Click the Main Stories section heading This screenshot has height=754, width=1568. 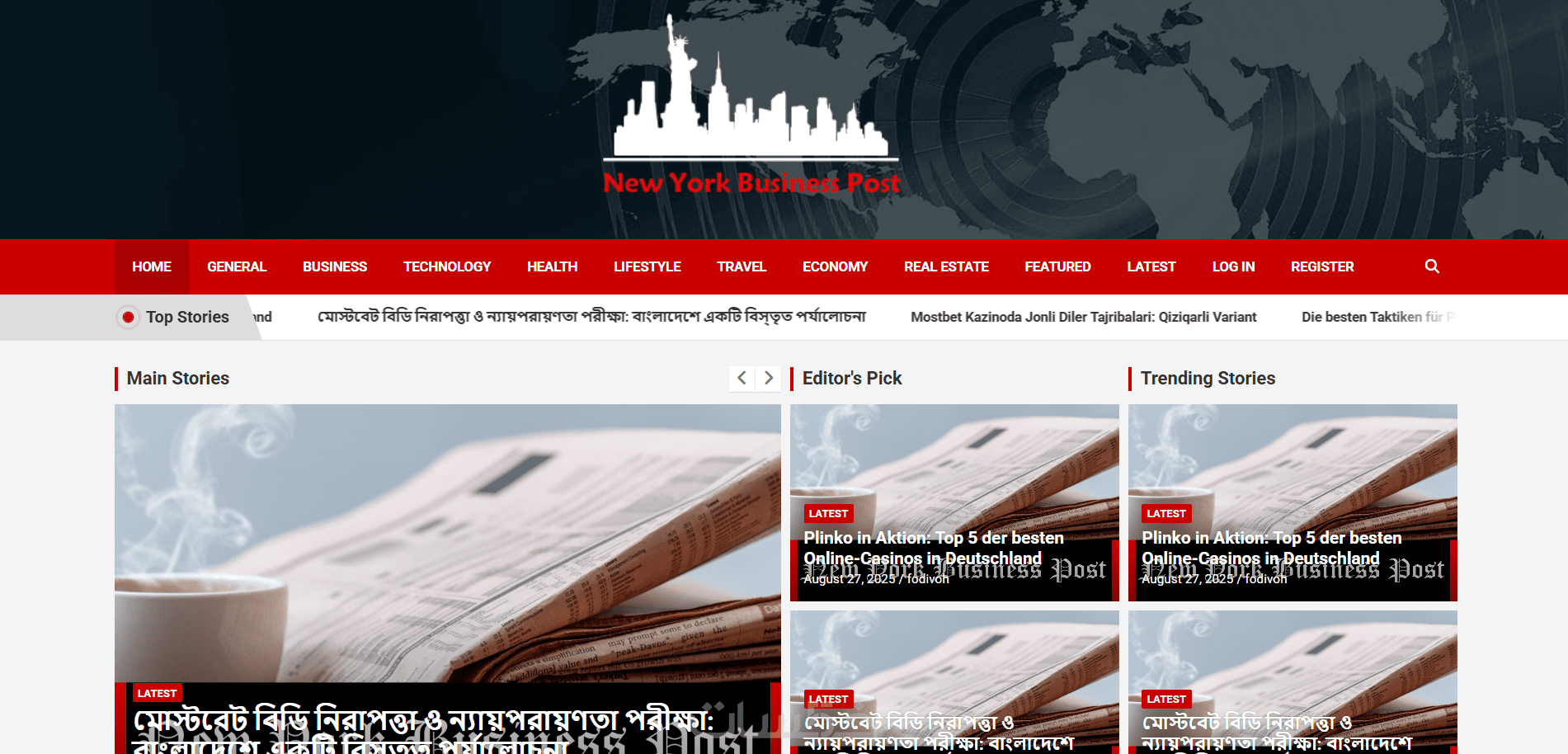tap(178, 378)
